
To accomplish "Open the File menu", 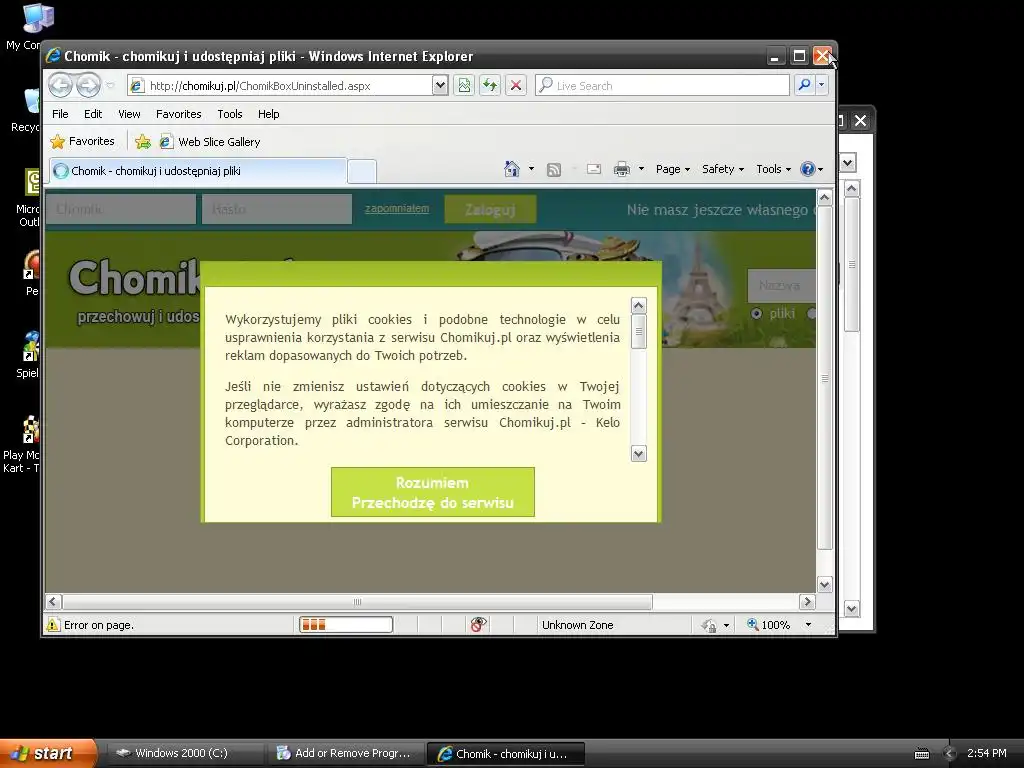I will click(60, 114).
